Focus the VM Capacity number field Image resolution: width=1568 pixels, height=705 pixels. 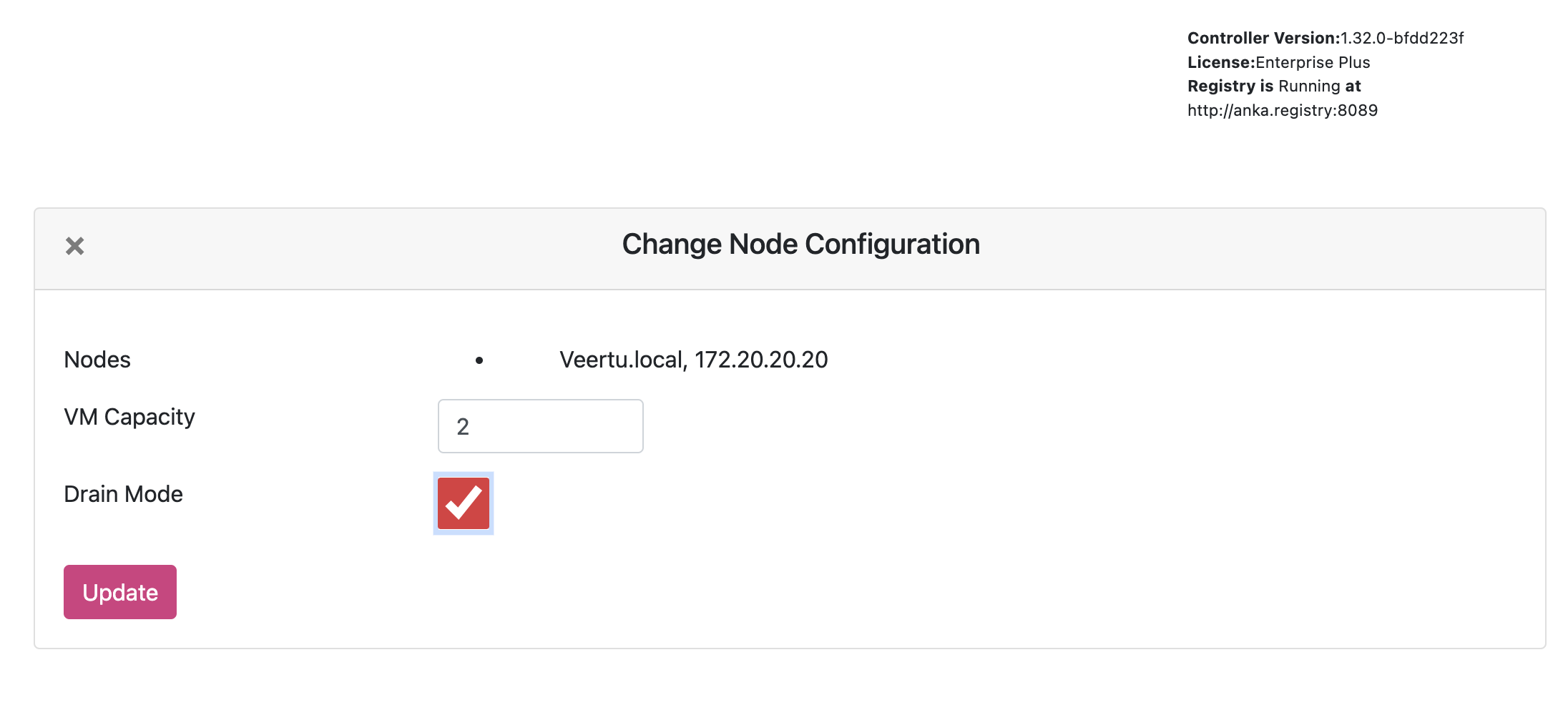[x=540, y=426]
